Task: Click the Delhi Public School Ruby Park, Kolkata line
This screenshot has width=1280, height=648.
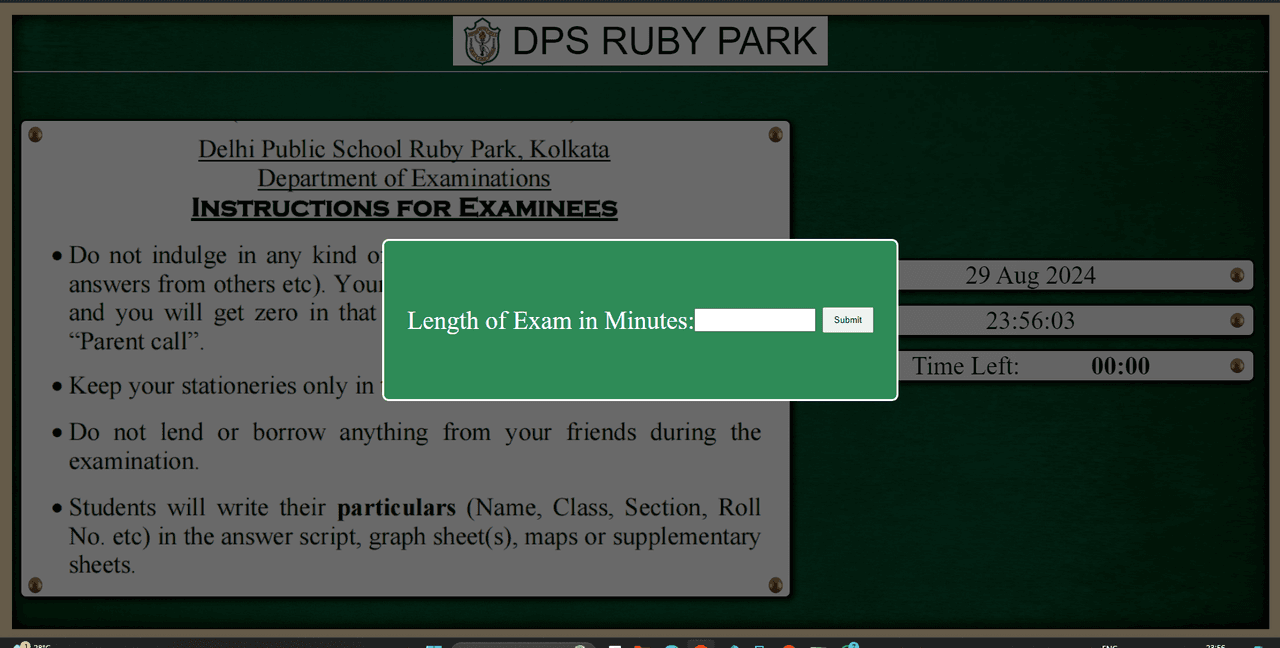Action: click(x=404, y=149)
